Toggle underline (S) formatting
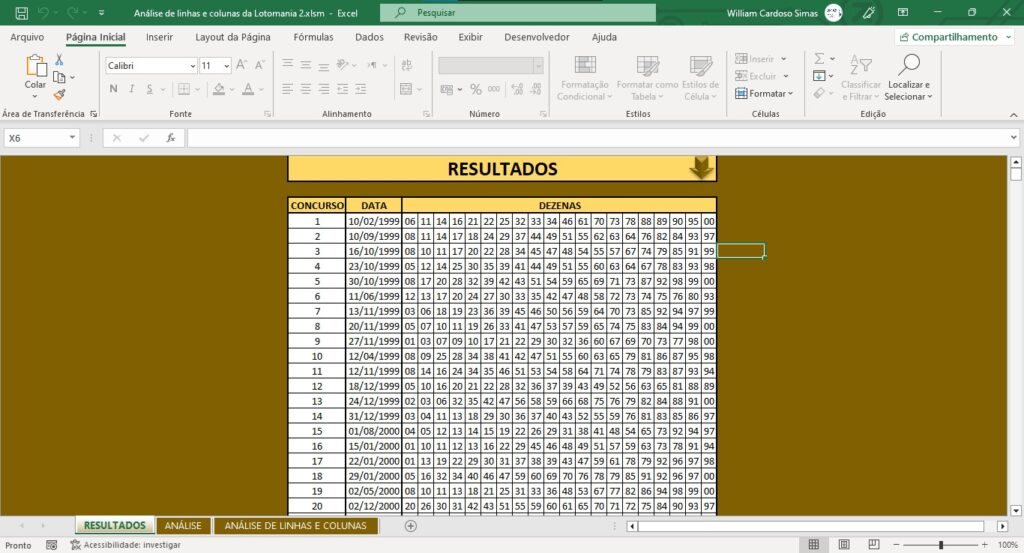This screenshot has height=553, width=1024. tap(150, 89)
